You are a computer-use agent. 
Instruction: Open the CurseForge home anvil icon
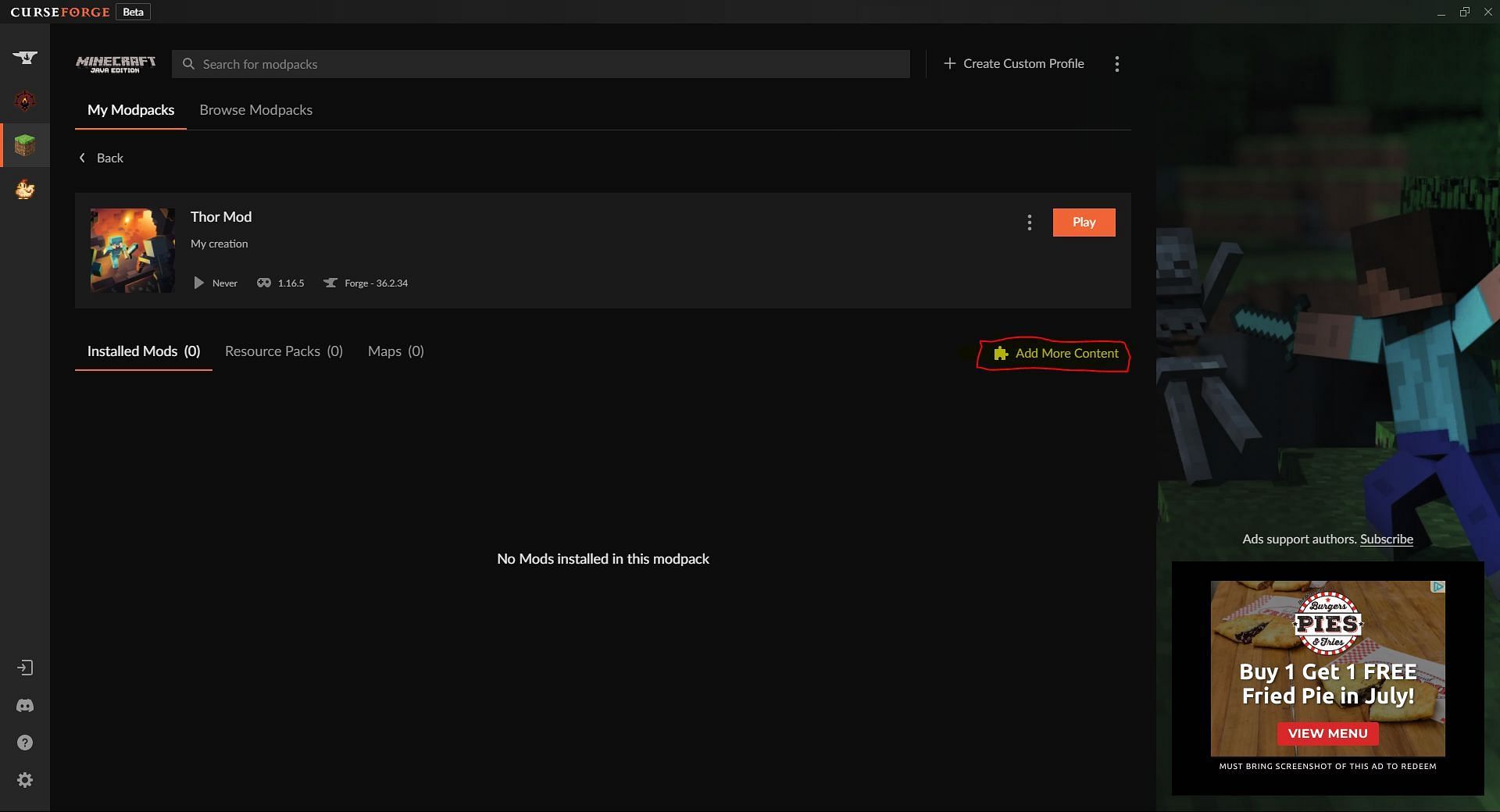pos(25,57)
